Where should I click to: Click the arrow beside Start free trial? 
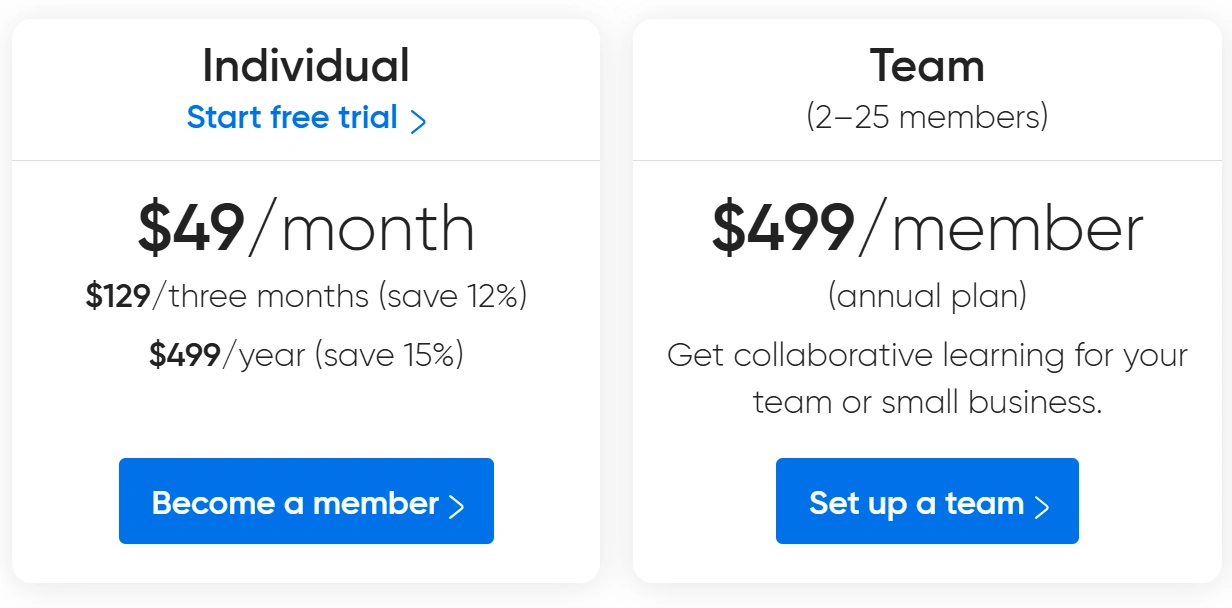(419, 121)
